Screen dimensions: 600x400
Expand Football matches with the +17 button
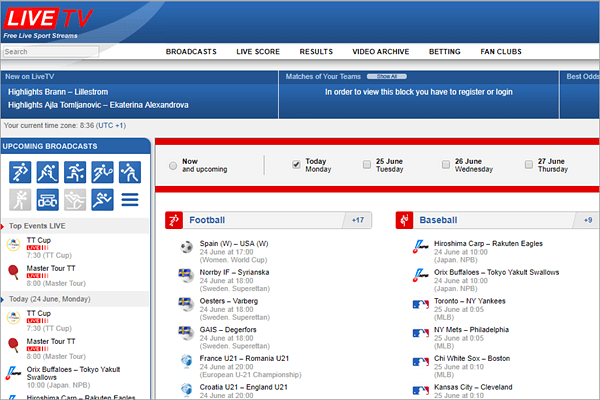[x=357, y=220]
